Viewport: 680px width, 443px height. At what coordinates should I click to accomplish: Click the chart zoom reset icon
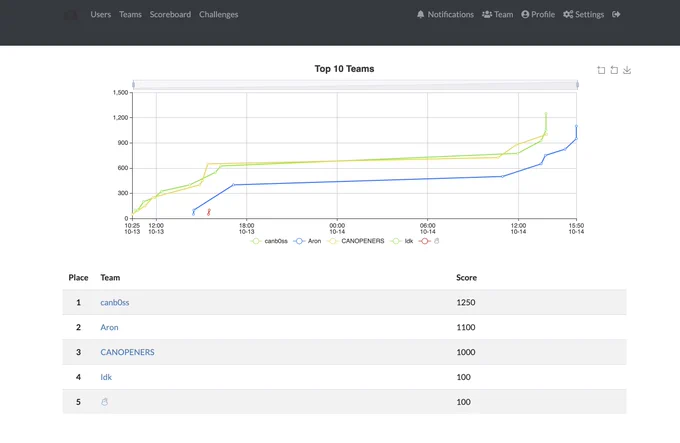614,70
